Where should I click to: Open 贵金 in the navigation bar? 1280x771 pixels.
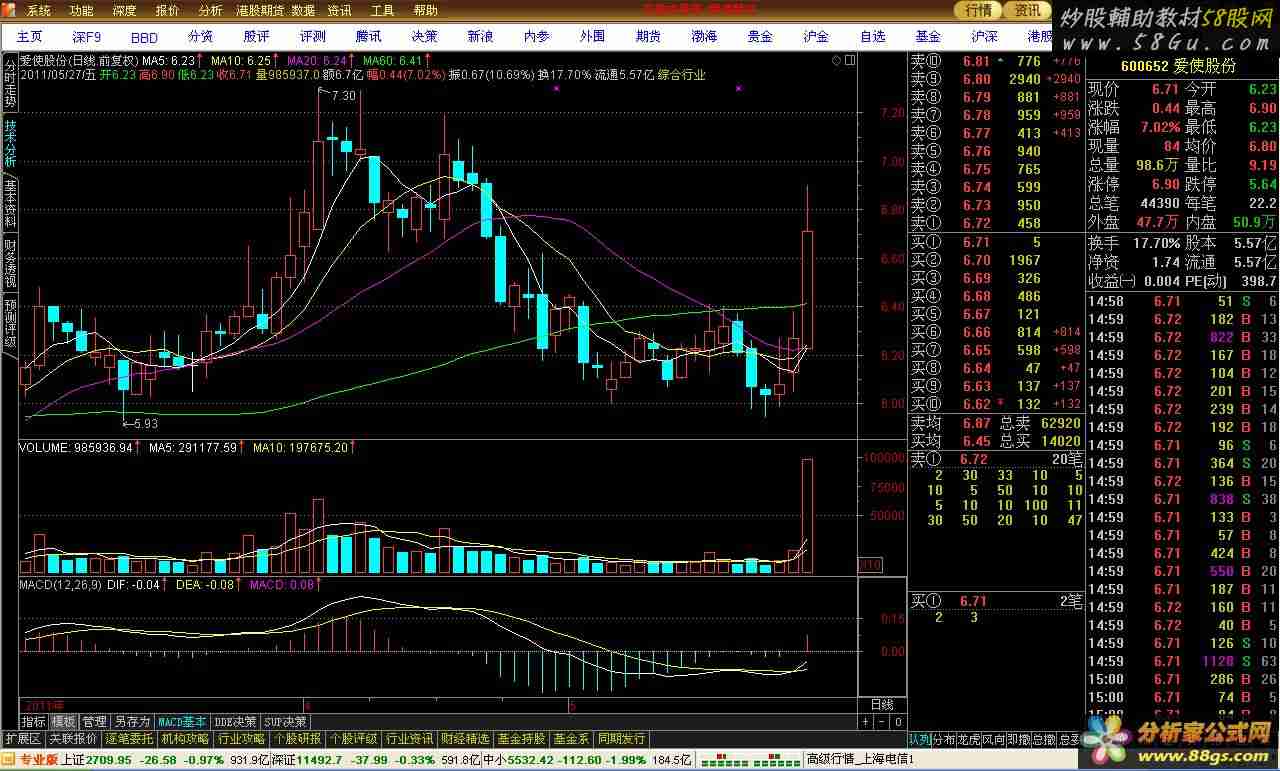tap(760, 36)
